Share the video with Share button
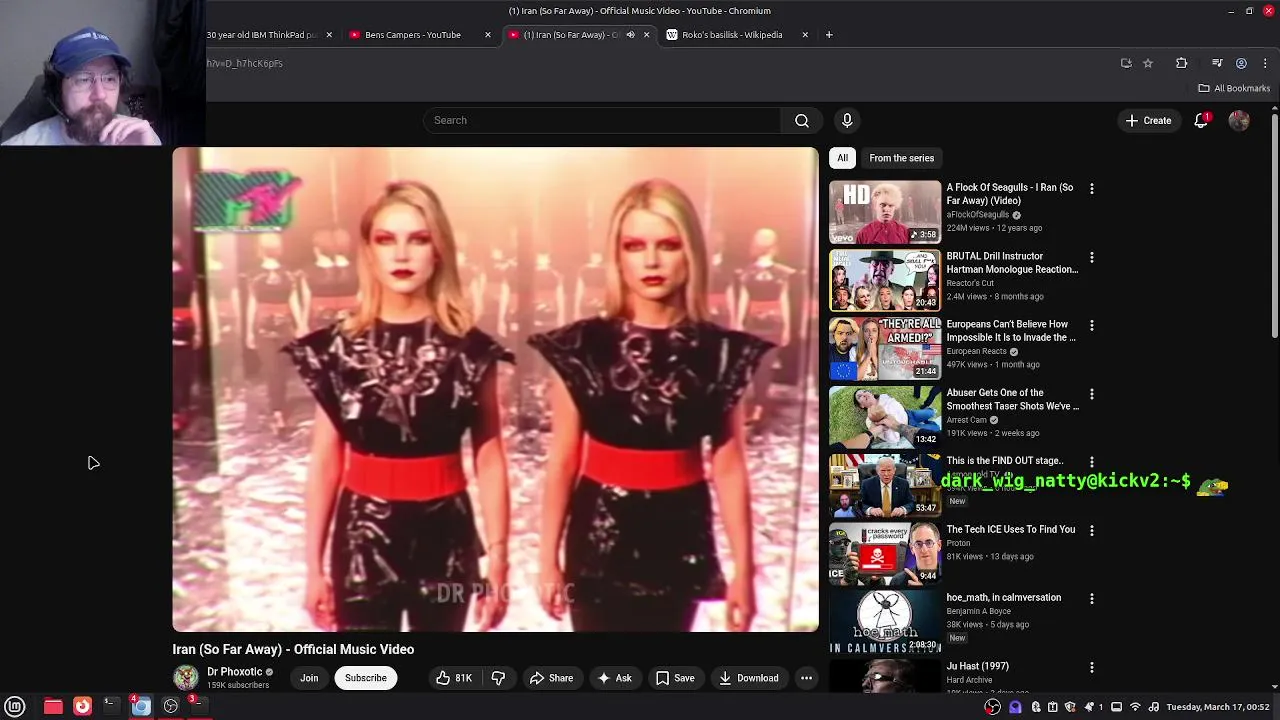Viewport: 1280px width, 720px height. coord(551,678)
